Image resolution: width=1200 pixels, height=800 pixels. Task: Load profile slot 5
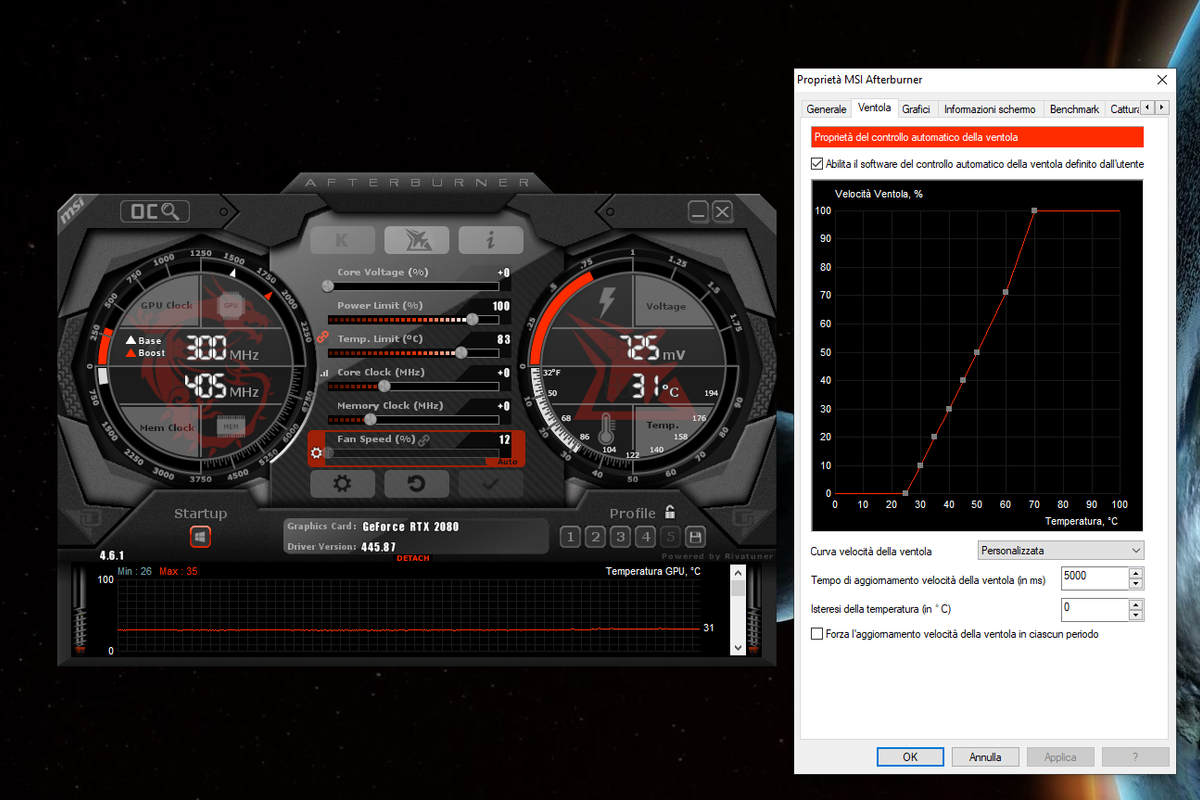(670, 537)
